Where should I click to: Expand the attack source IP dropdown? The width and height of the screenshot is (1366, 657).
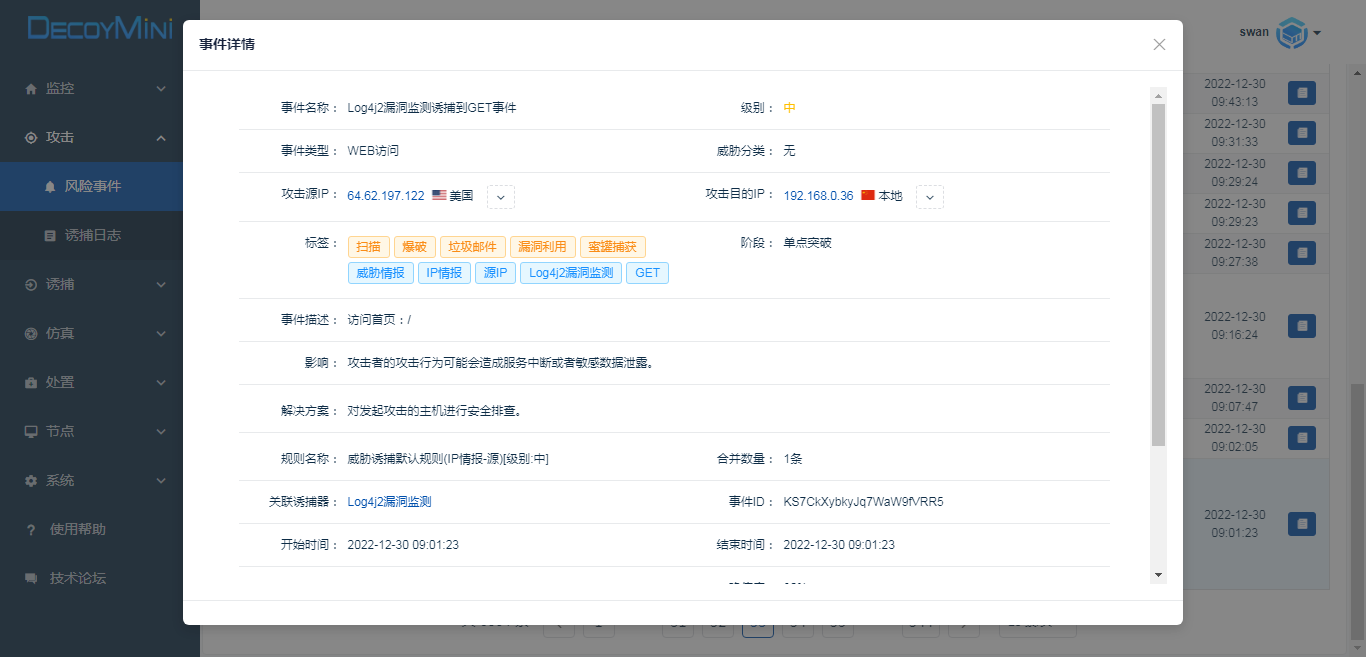tap(501, 197)
